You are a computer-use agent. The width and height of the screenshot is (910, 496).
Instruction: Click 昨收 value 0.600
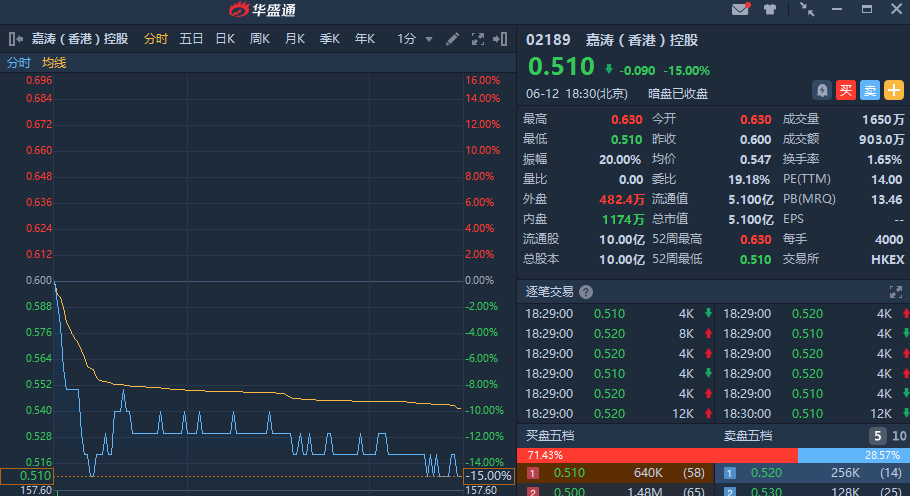[x=755, y=139]
